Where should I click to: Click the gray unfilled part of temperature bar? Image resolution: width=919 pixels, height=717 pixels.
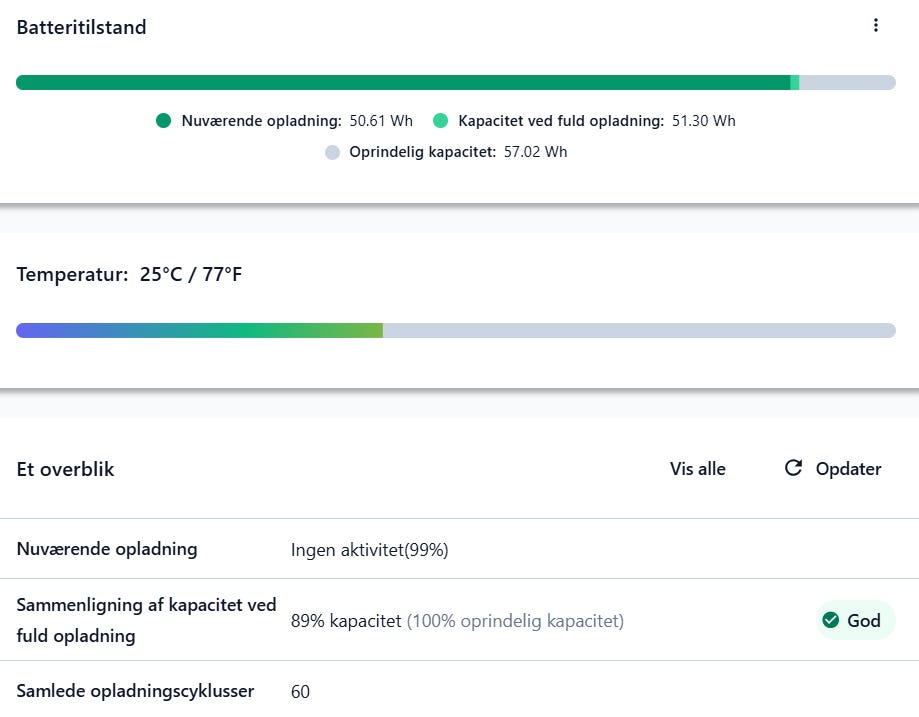coord(640,331)
